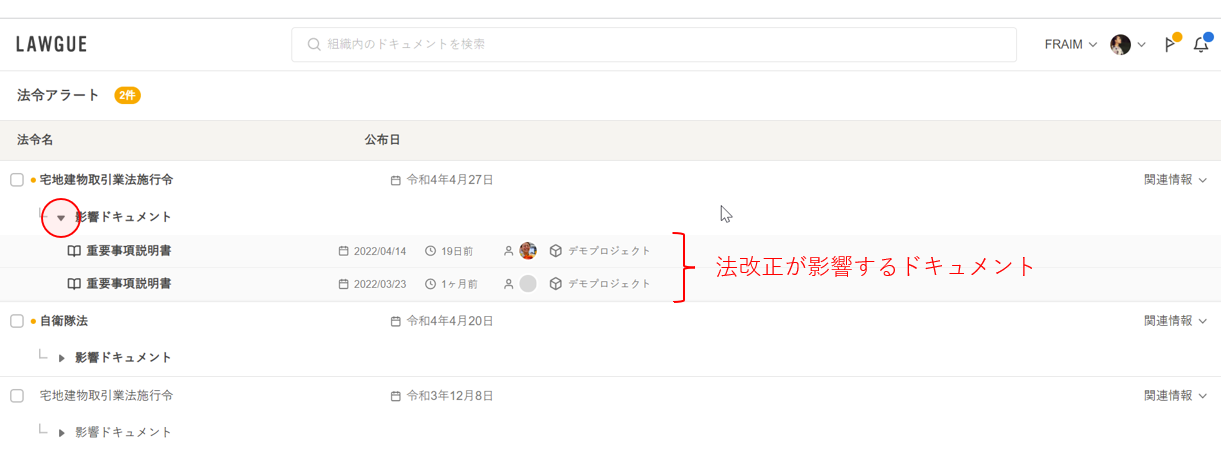Click calendar icon beside 2022/04/14
The width and height of the screenshot is (1221, 453).
coord(343,251)
